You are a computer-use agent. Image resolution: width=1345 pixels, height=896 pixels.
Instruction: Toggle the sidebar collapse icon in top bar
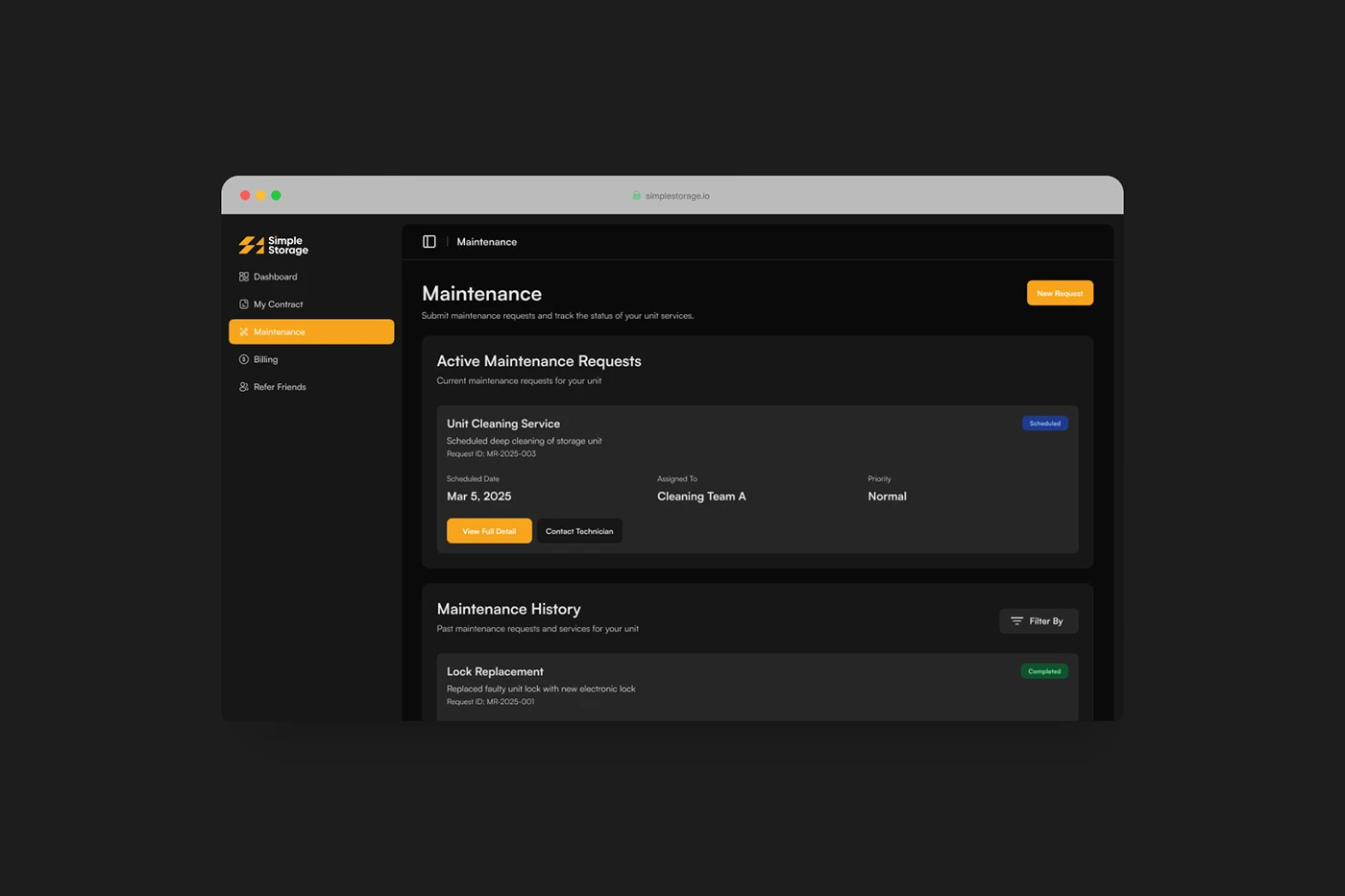pos(428,241)
